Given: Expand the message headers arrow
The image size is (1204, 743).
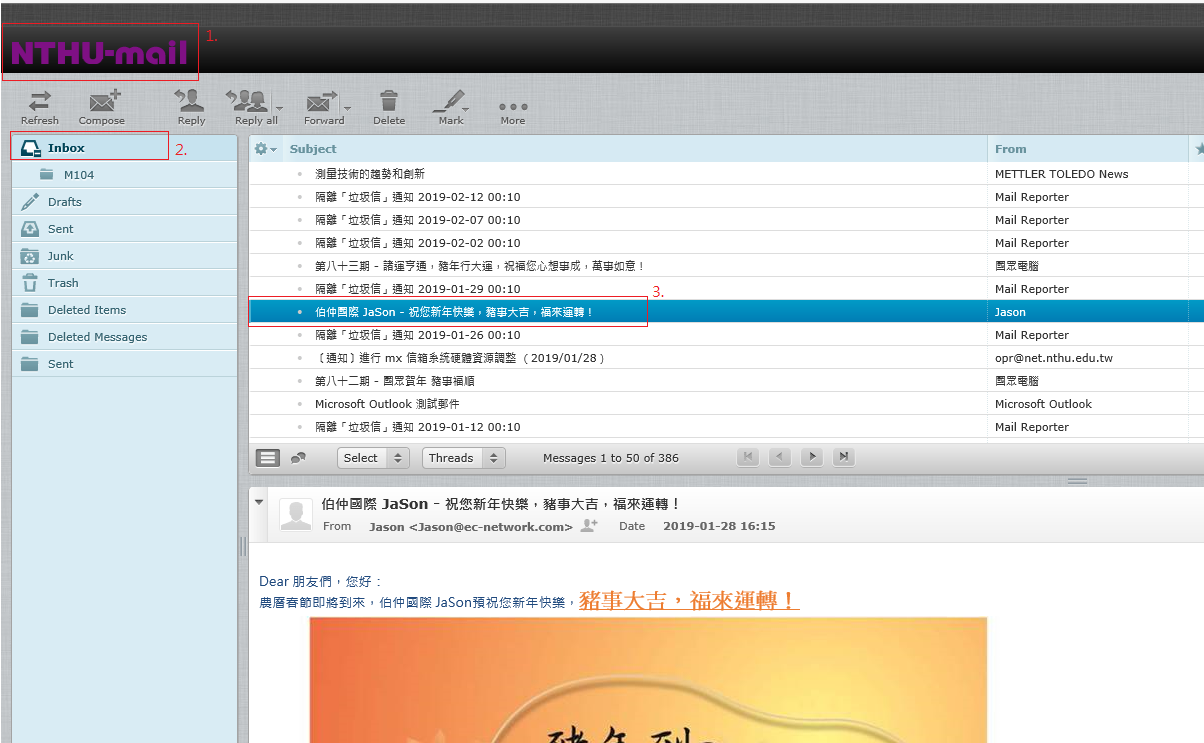Looking at the screenshot, I should coord(260,502).
